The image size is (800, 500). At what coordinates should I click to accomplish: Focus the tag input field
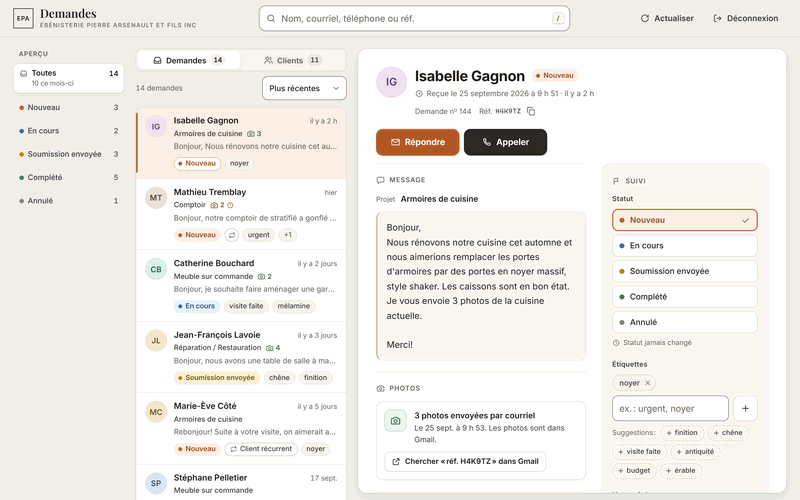(x=670, y=408)
